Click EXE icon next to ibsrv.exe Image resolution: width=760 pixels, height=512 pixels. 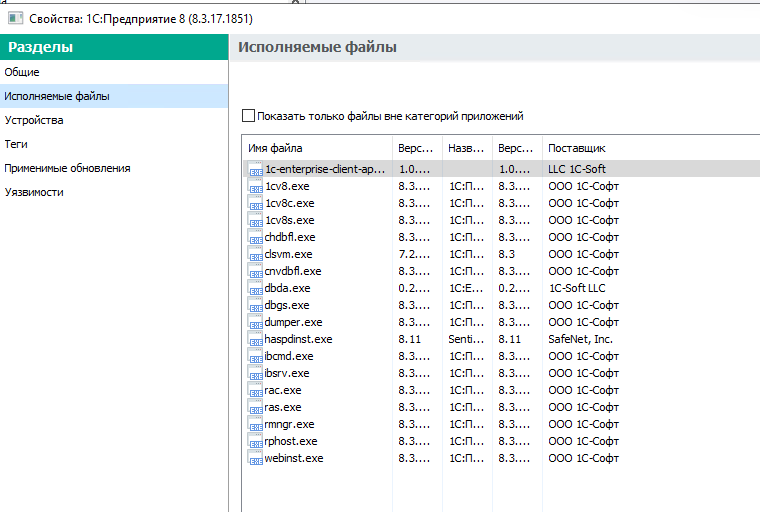pyautogui.click(x=255, y=373)
